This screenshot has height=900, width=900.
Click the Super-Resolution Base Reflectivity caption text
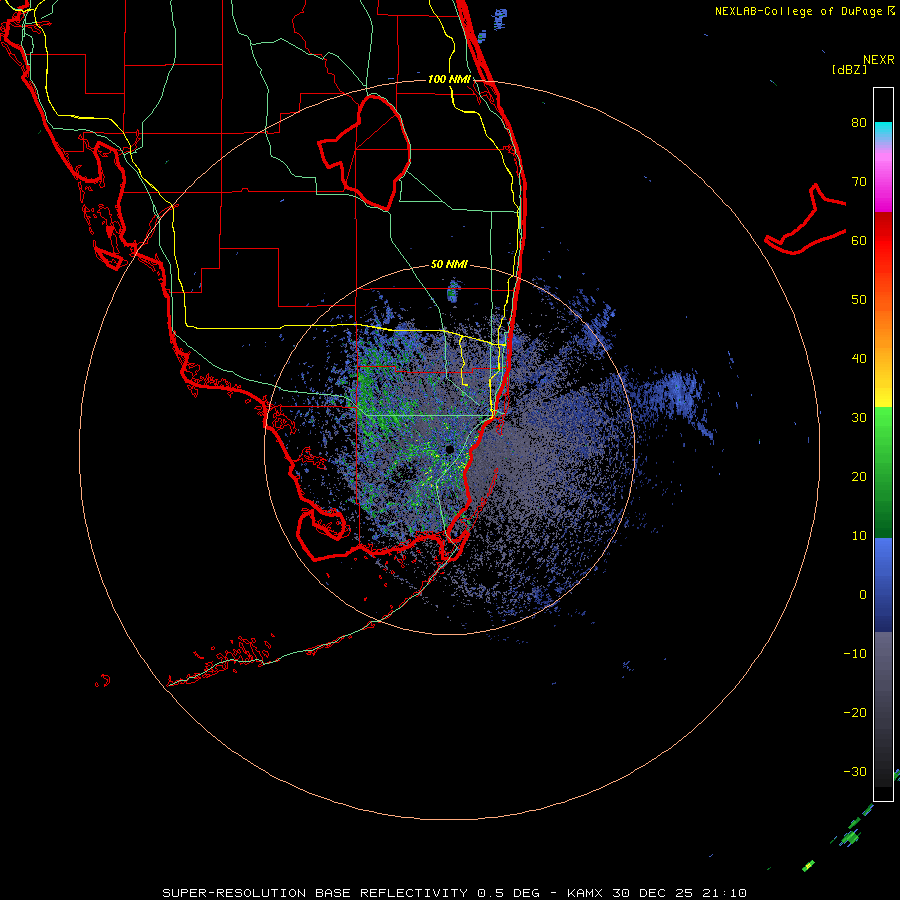(350, 893)
